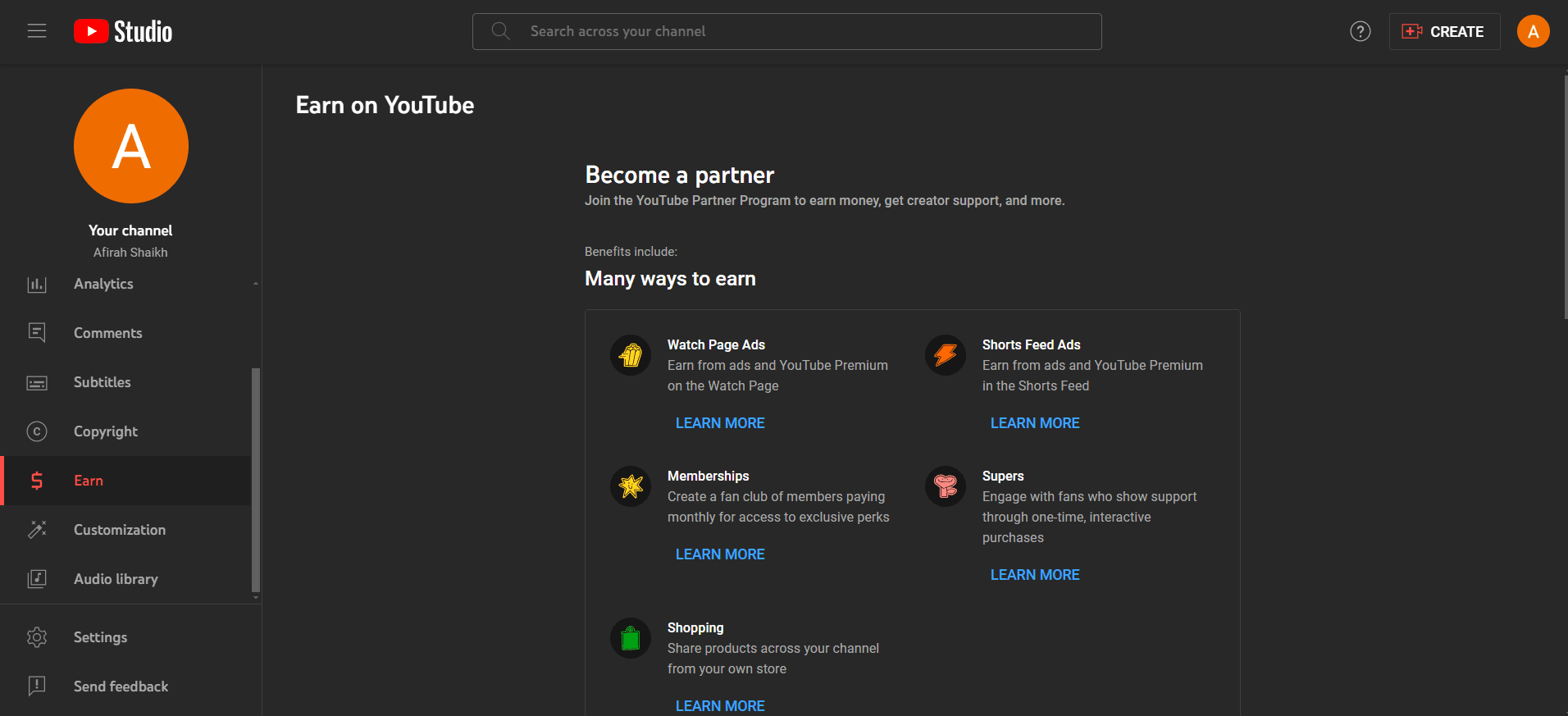Viewport: 1568px width, 716px height.
Task: Learn more about Supers
Action: pos(1035,575)
